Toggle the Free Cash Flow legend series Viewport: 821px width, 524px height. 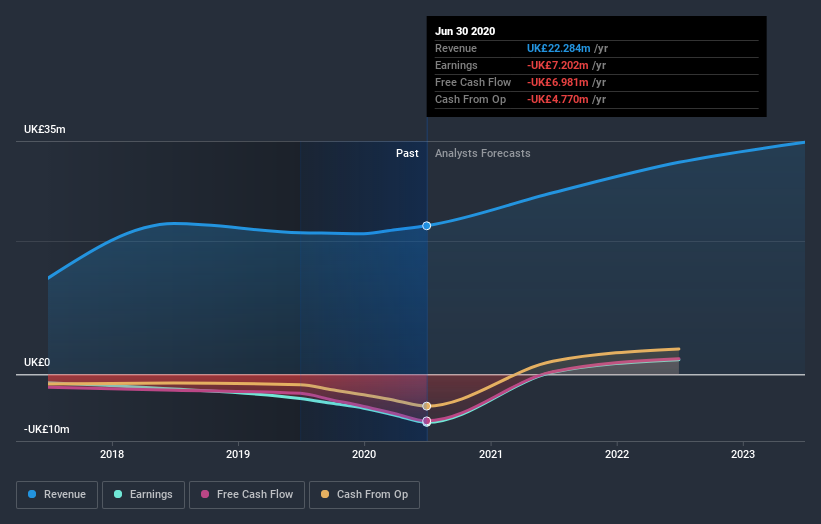click(x=247, y=495)
